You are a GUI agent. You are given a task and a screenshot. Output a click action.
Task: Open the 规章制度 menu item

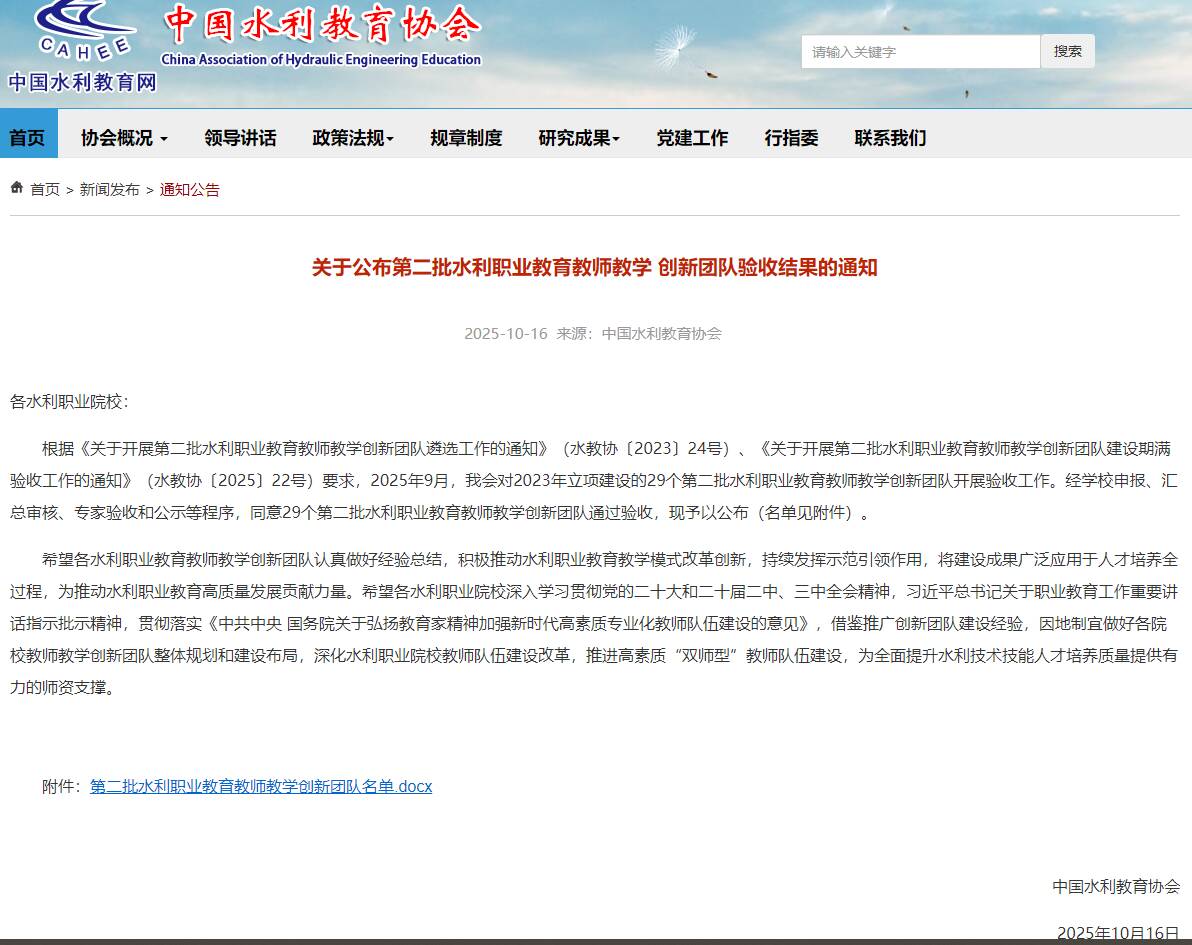click(466, 138)
